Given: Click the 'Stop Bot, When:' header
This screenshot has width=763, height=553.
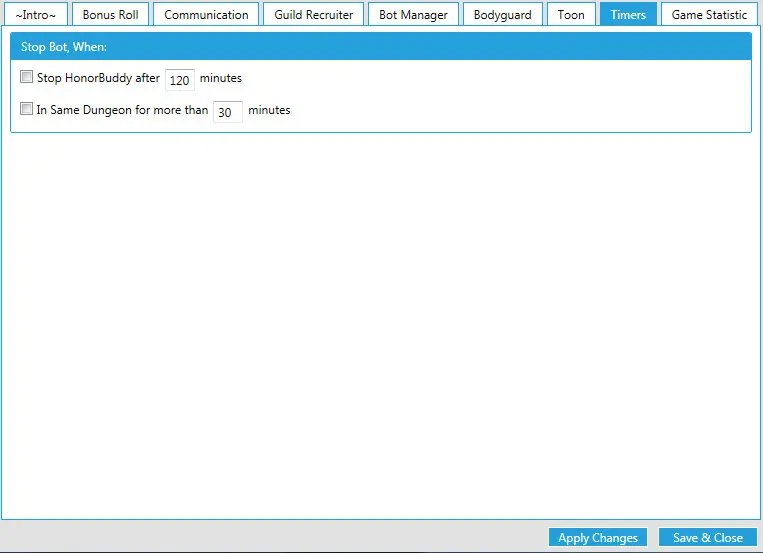Looking at the screenshot, I should 381,47.
